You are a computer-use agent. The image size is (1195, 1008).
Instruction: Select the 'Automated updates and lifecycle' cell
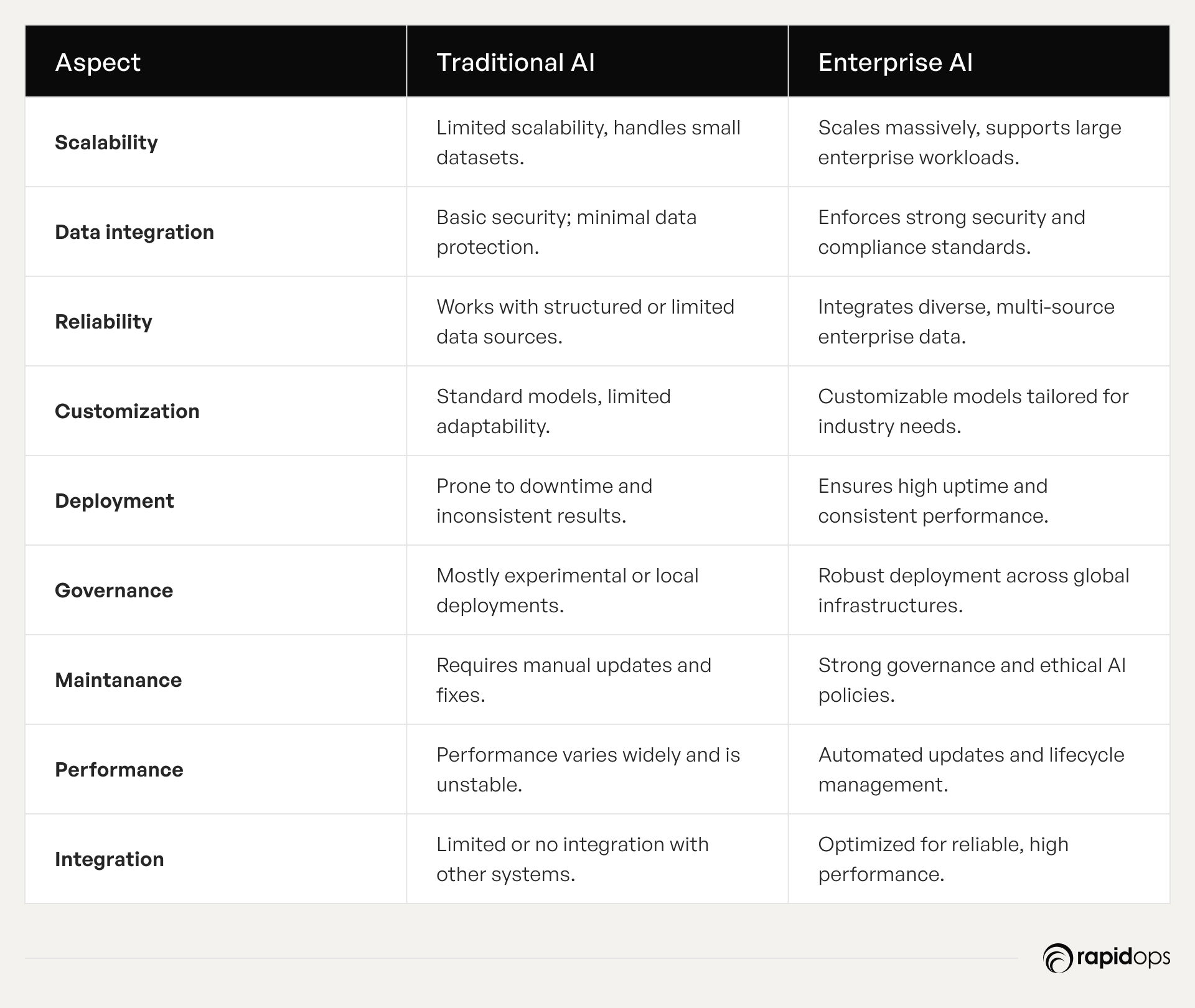979,770
